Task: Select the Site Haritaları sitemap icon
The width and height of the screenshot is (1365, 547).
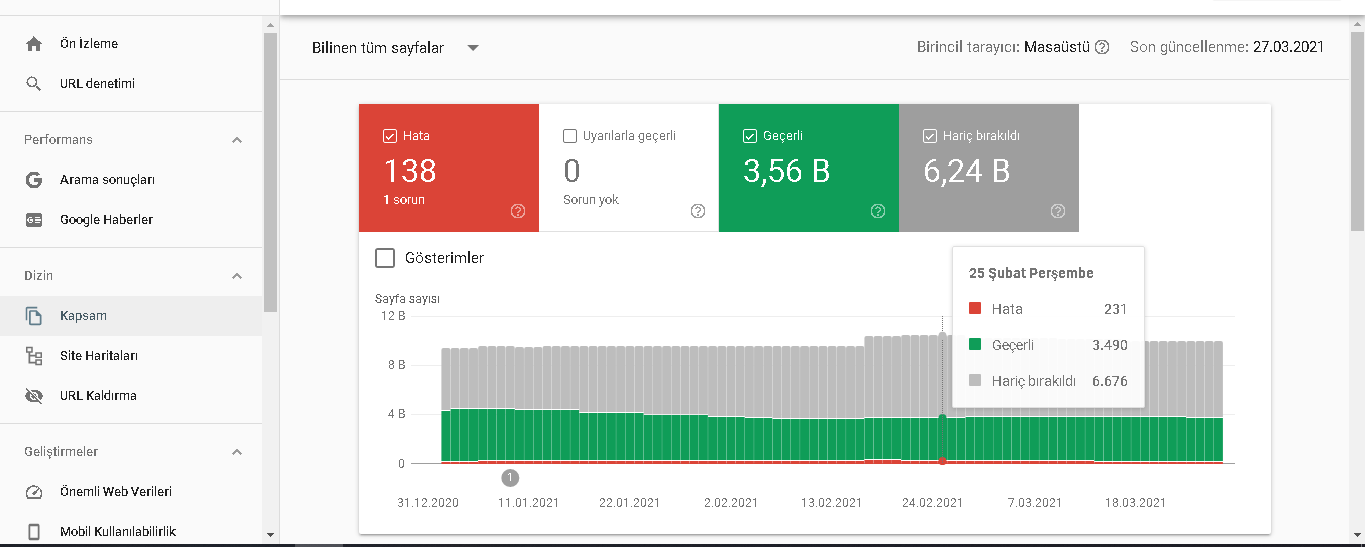Action: [x=34, y=356]
